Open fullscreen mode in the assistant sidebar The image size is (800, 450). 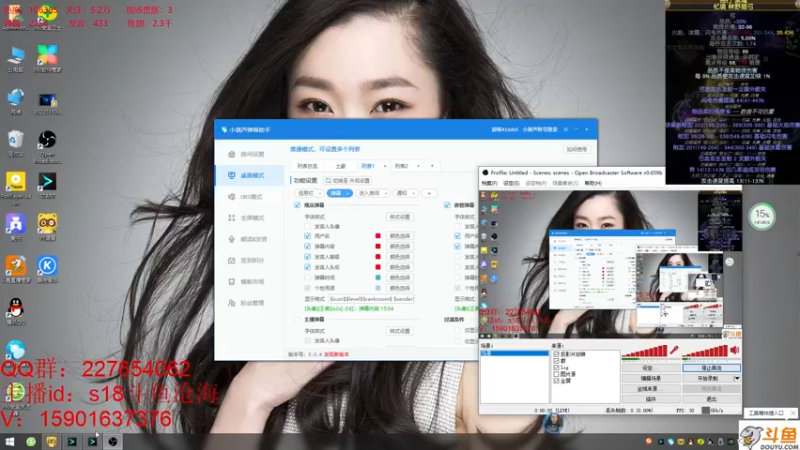coord(249,218)
